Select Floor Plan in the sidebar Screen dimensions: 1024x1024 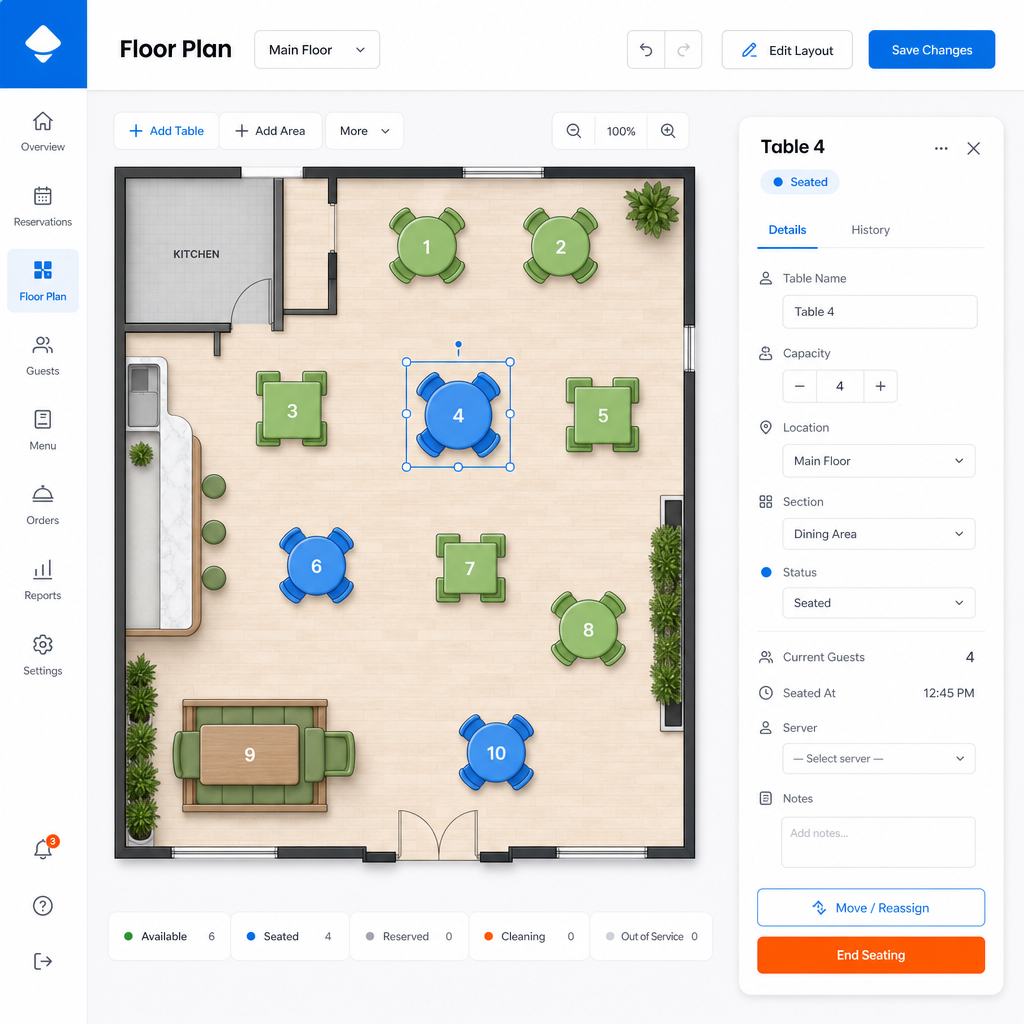tap(42, 281)
